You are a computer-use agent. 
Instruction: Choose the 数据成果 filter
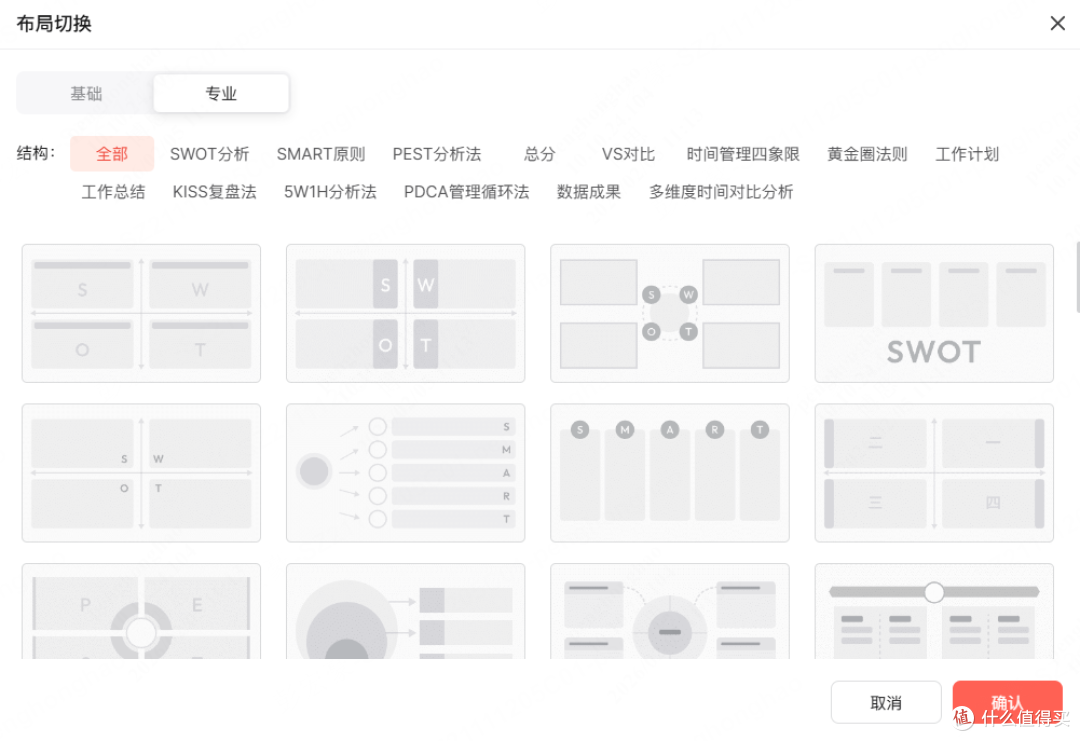click(589, 191)
